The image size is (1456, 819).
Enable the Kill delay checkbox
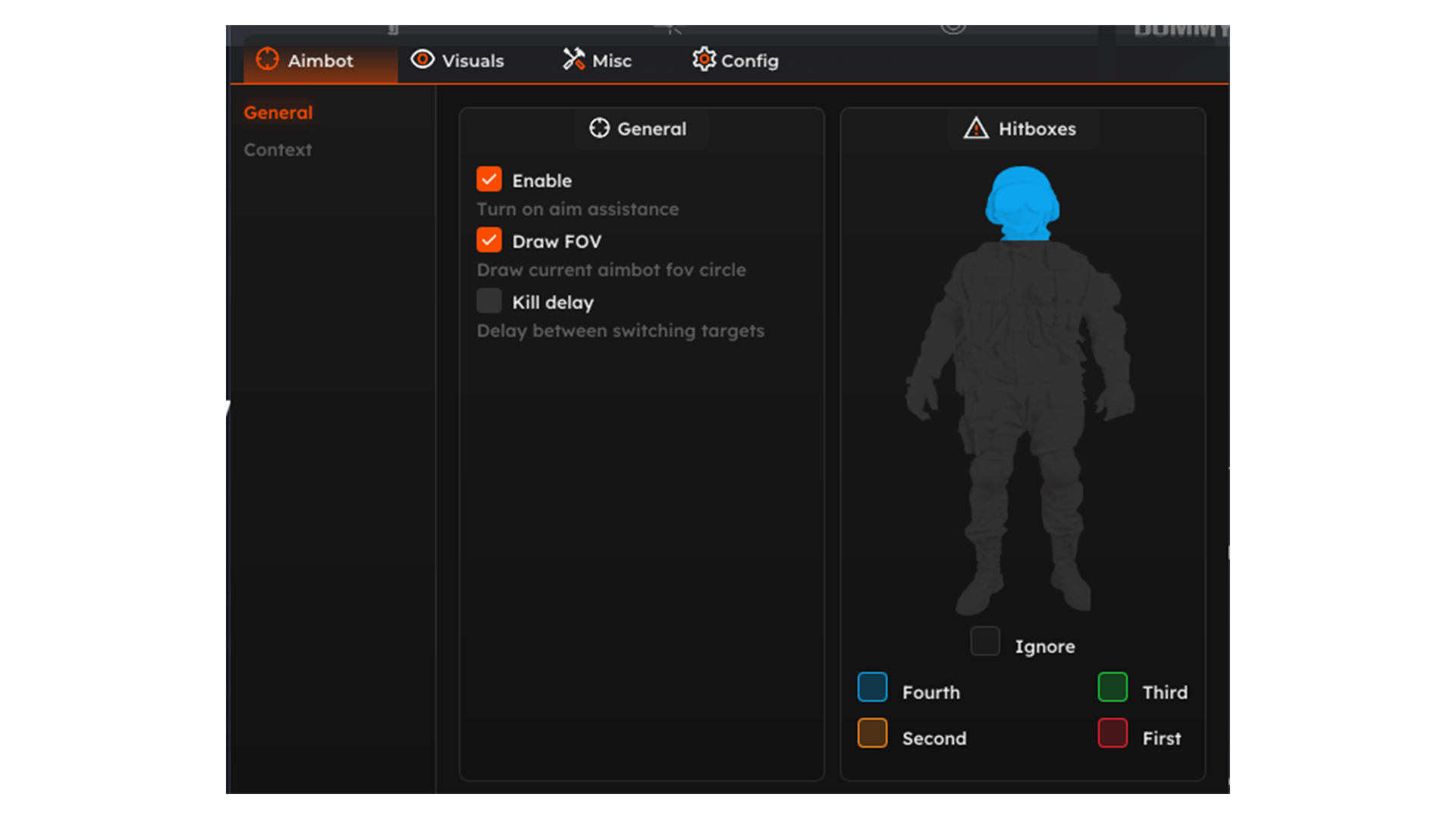pyautogui.click(x=489, y=301)
